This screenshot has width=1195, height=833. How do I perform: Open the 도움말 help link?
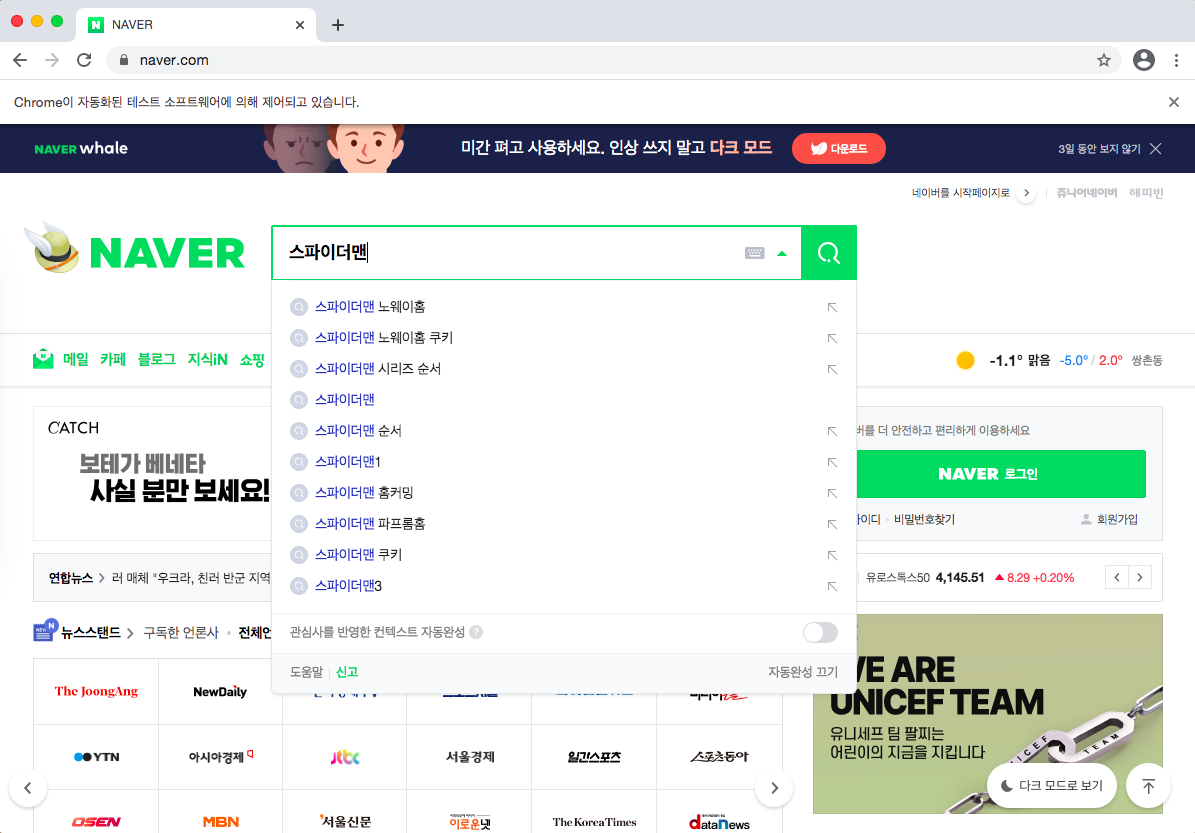[x=306, y=671]
